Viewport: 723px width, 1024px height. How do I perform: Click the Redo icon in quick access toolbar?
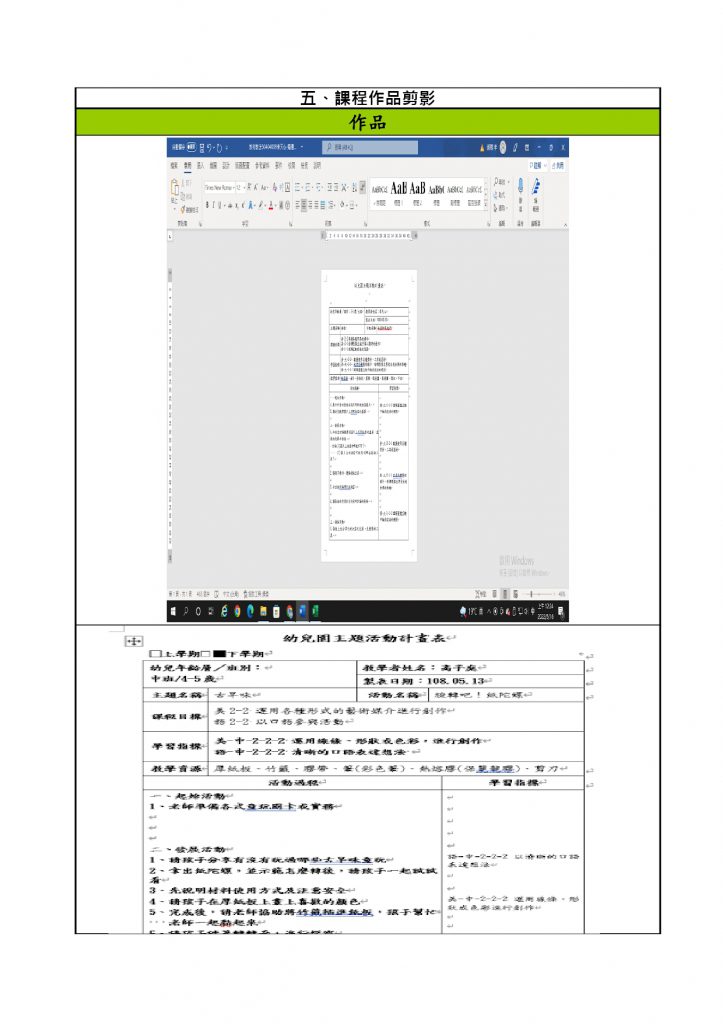coord(219,148)
